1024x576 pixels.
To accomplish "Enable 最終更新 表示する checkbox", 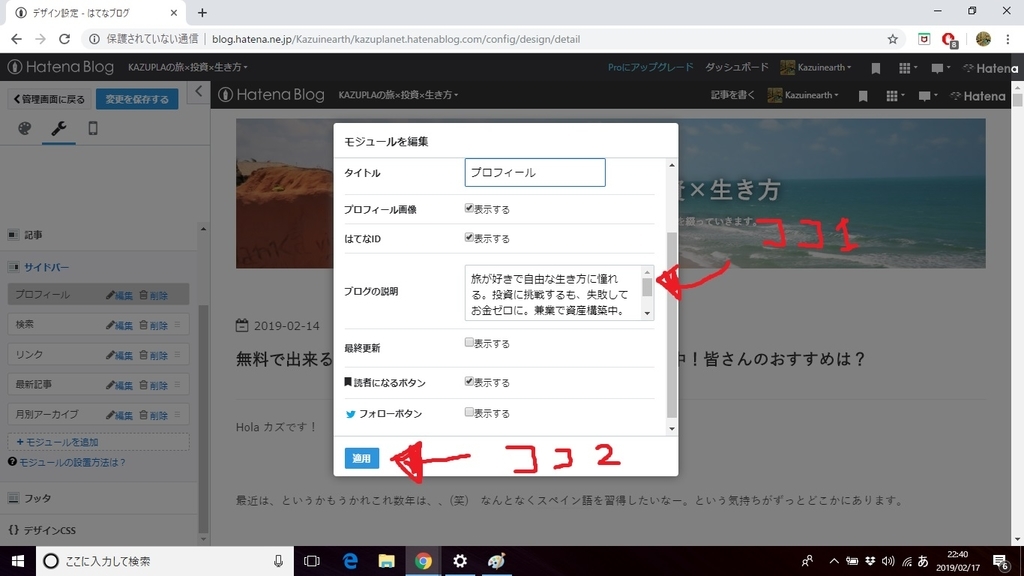I will tap(469, 342).
